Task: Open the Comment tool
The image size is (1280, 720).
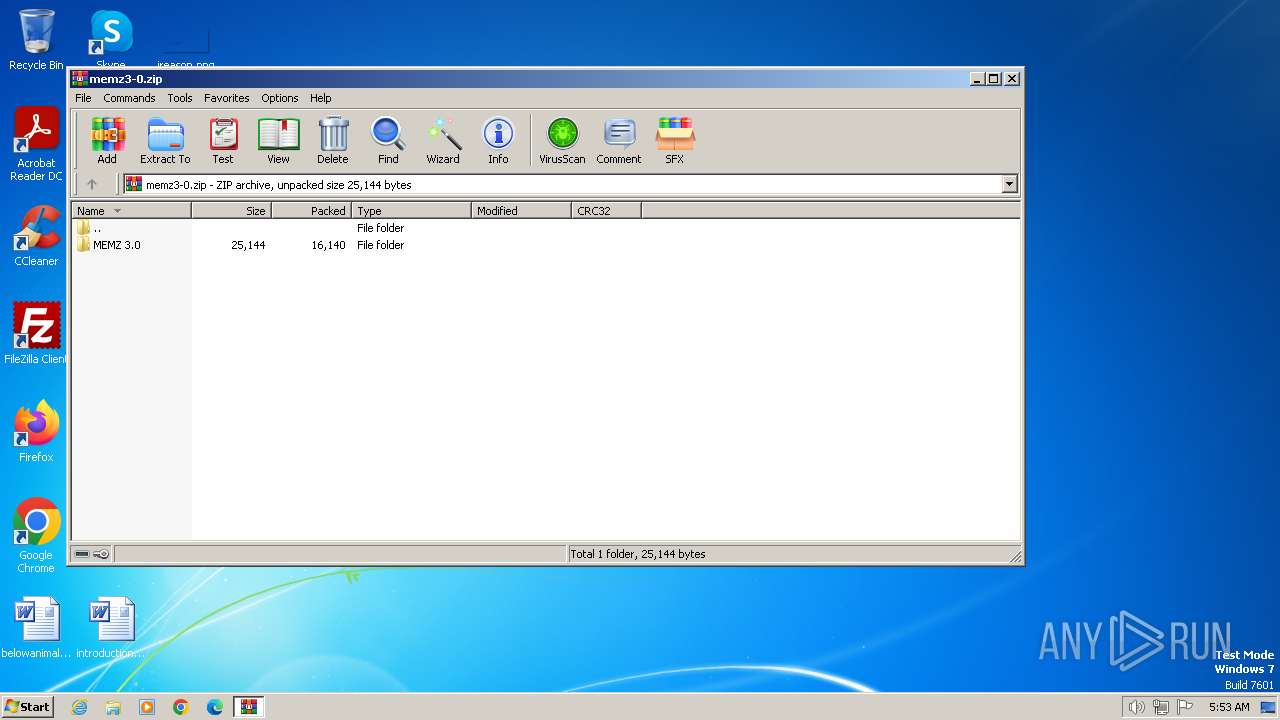Action: pyautogui.click(x=619, y=140)
